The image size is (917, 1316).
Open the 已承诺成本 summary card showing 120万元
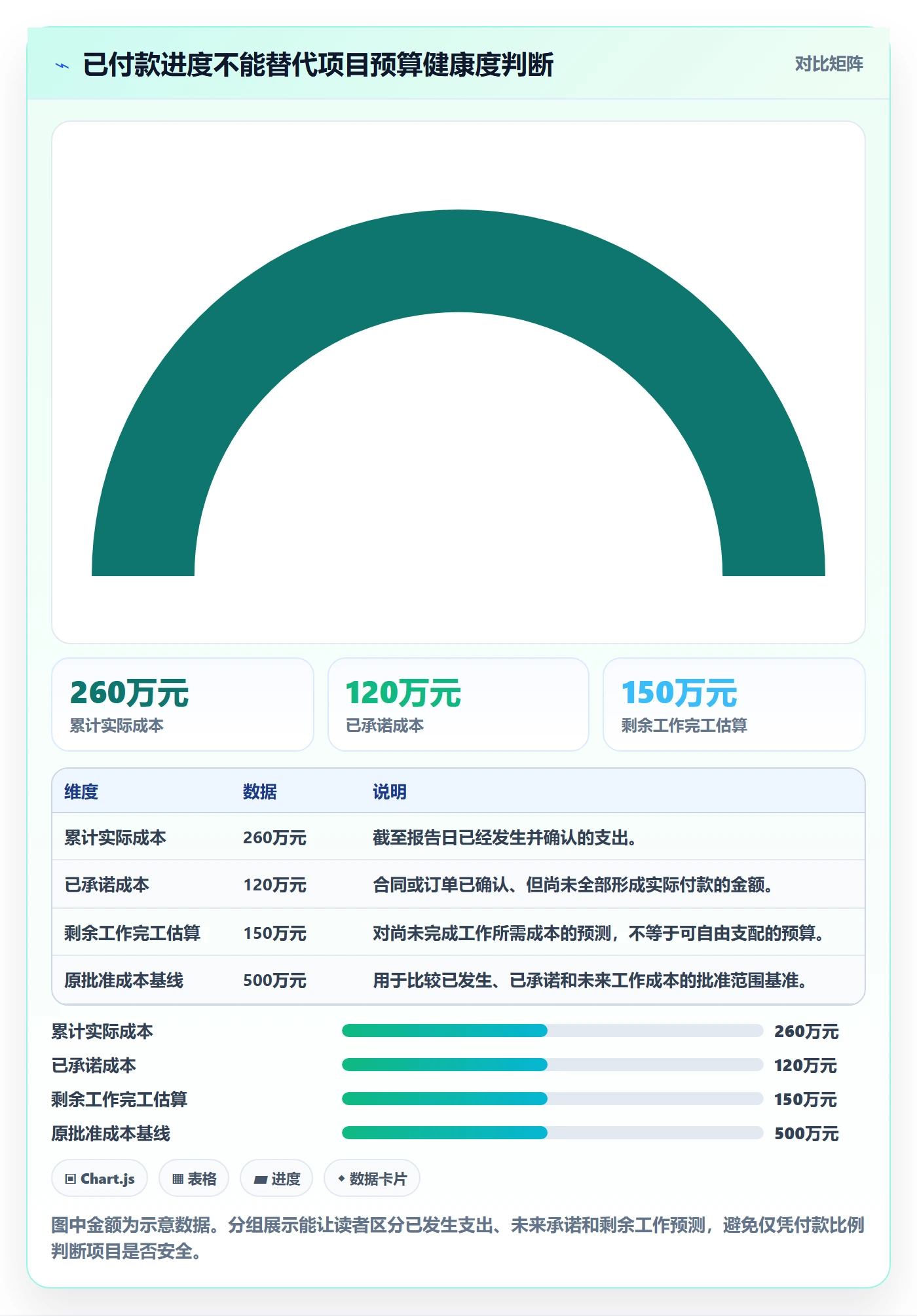click(x=458, y=704)
